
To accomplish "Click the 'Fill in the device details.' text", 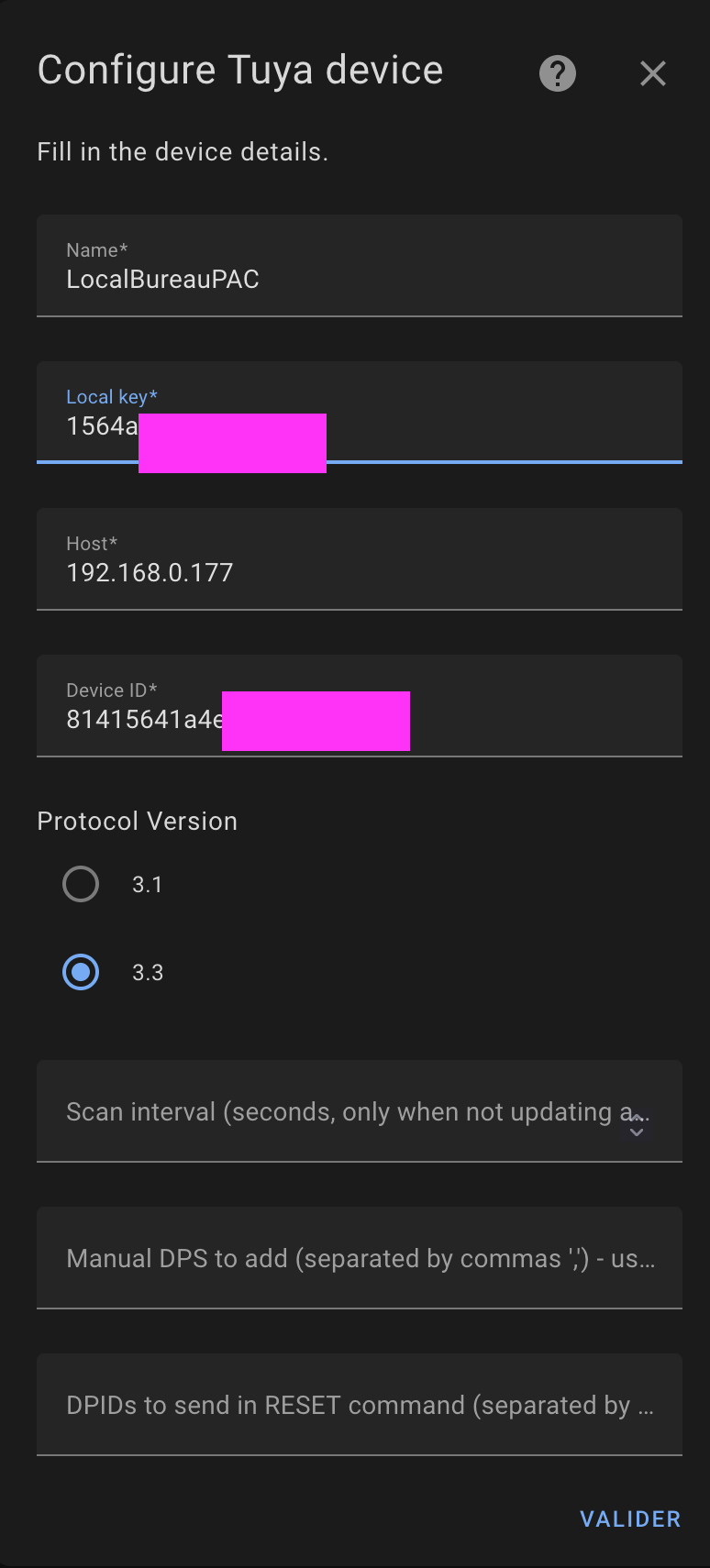I will [x=182, y=152].
